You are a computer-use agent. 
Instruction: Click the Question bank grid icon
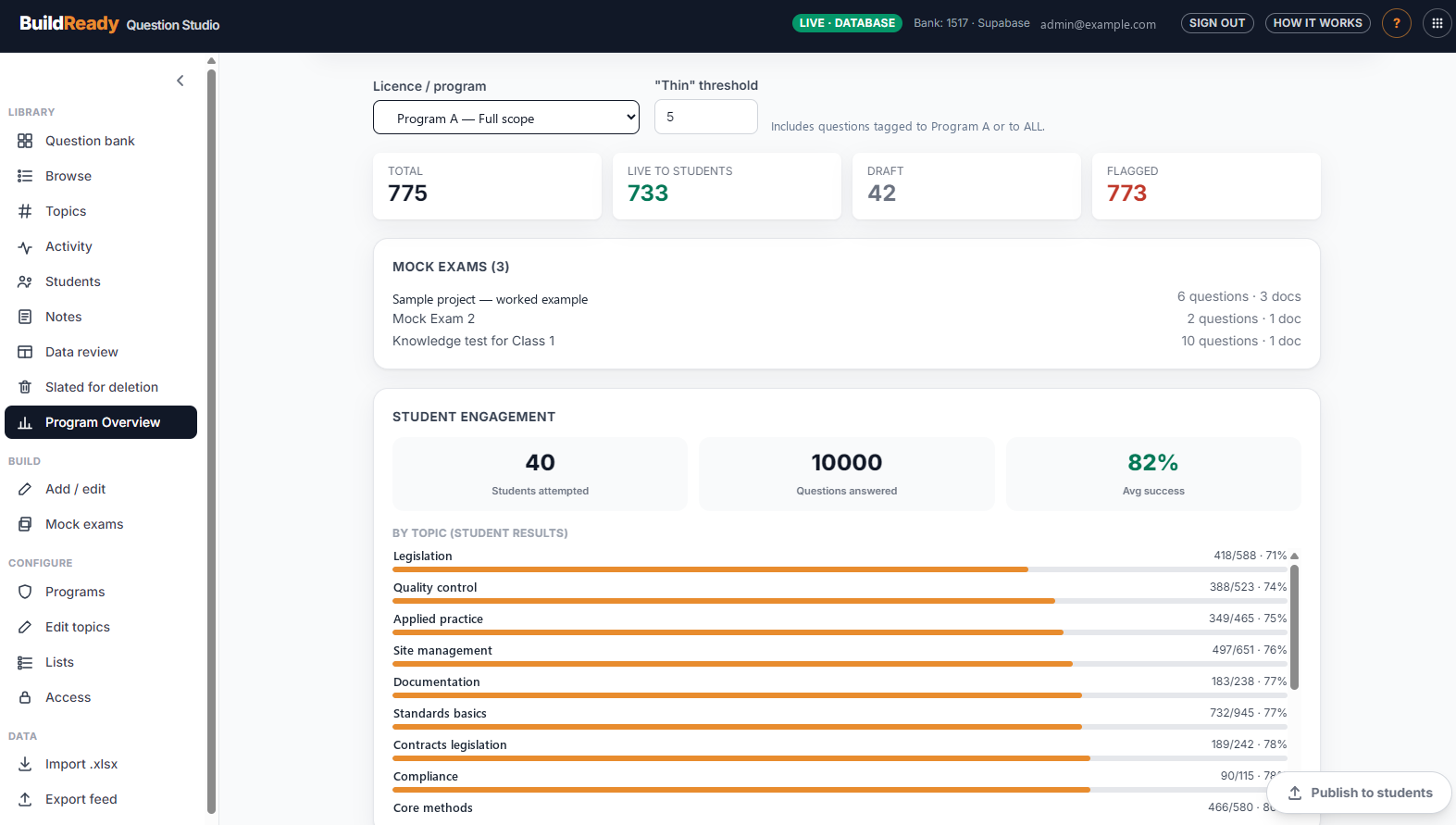pos(25,141)
